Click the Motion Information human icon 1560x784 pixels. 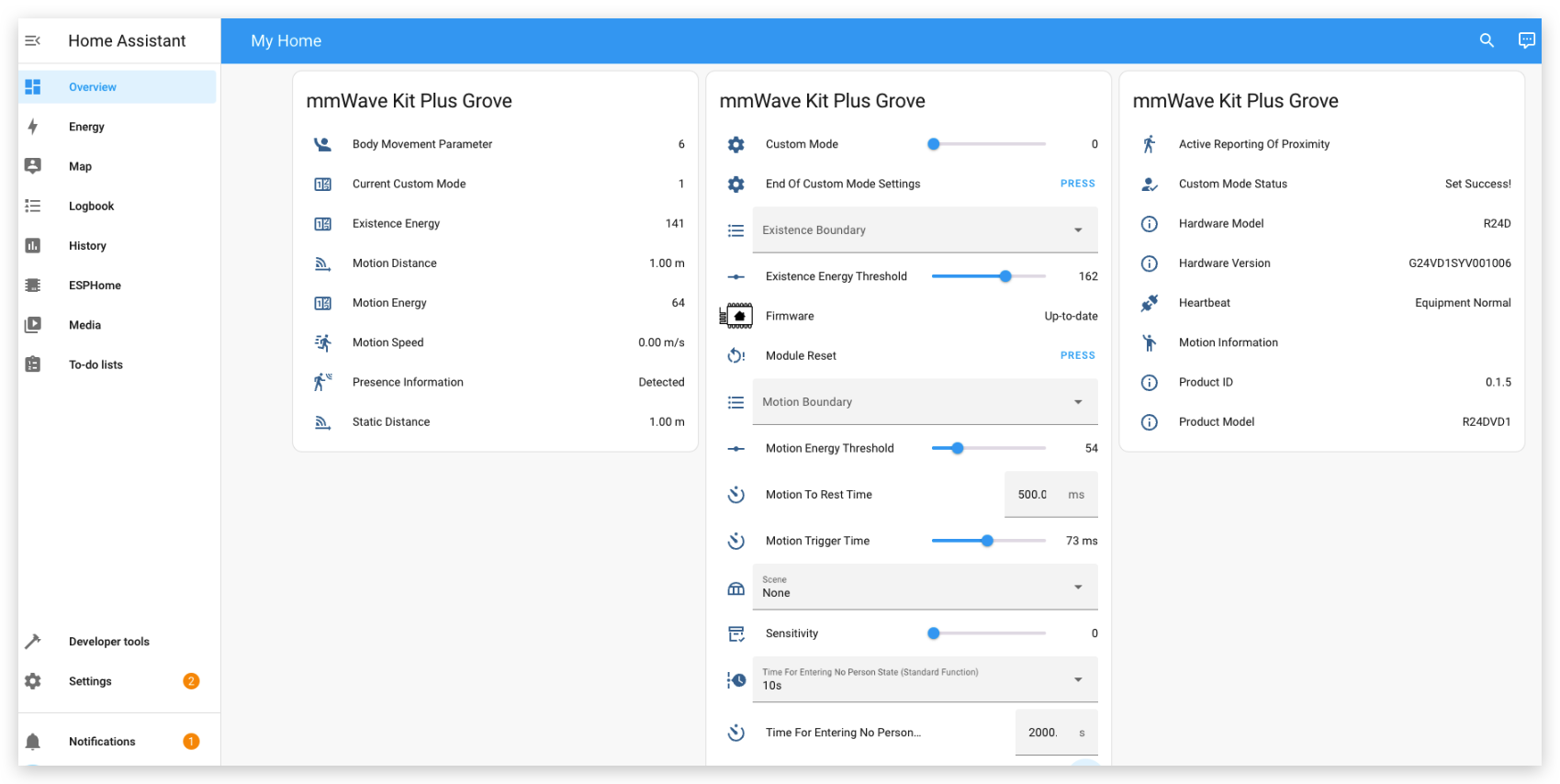(x=1149, y=342)
